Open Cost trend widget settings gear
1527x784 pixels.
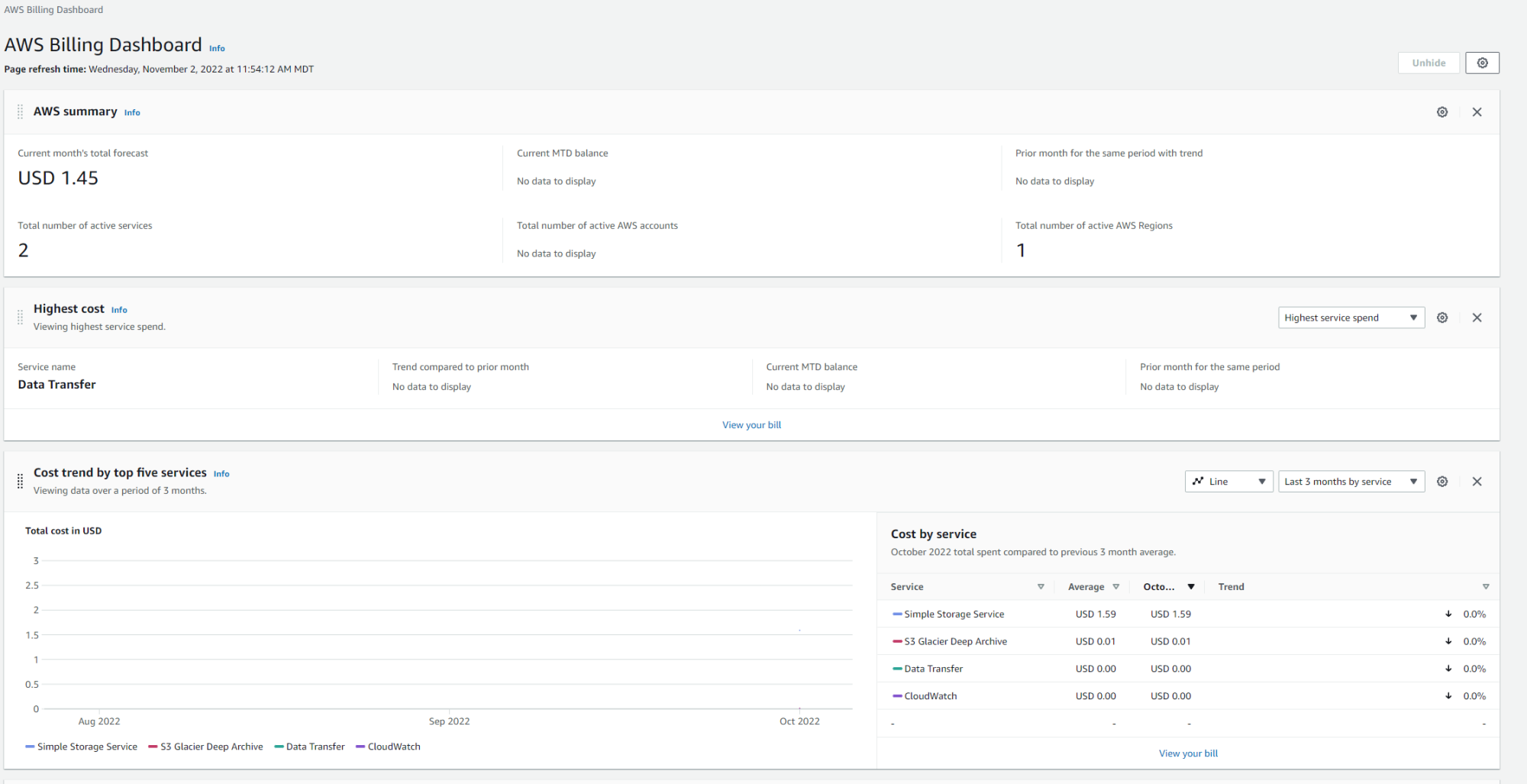tap(1441, 482)
